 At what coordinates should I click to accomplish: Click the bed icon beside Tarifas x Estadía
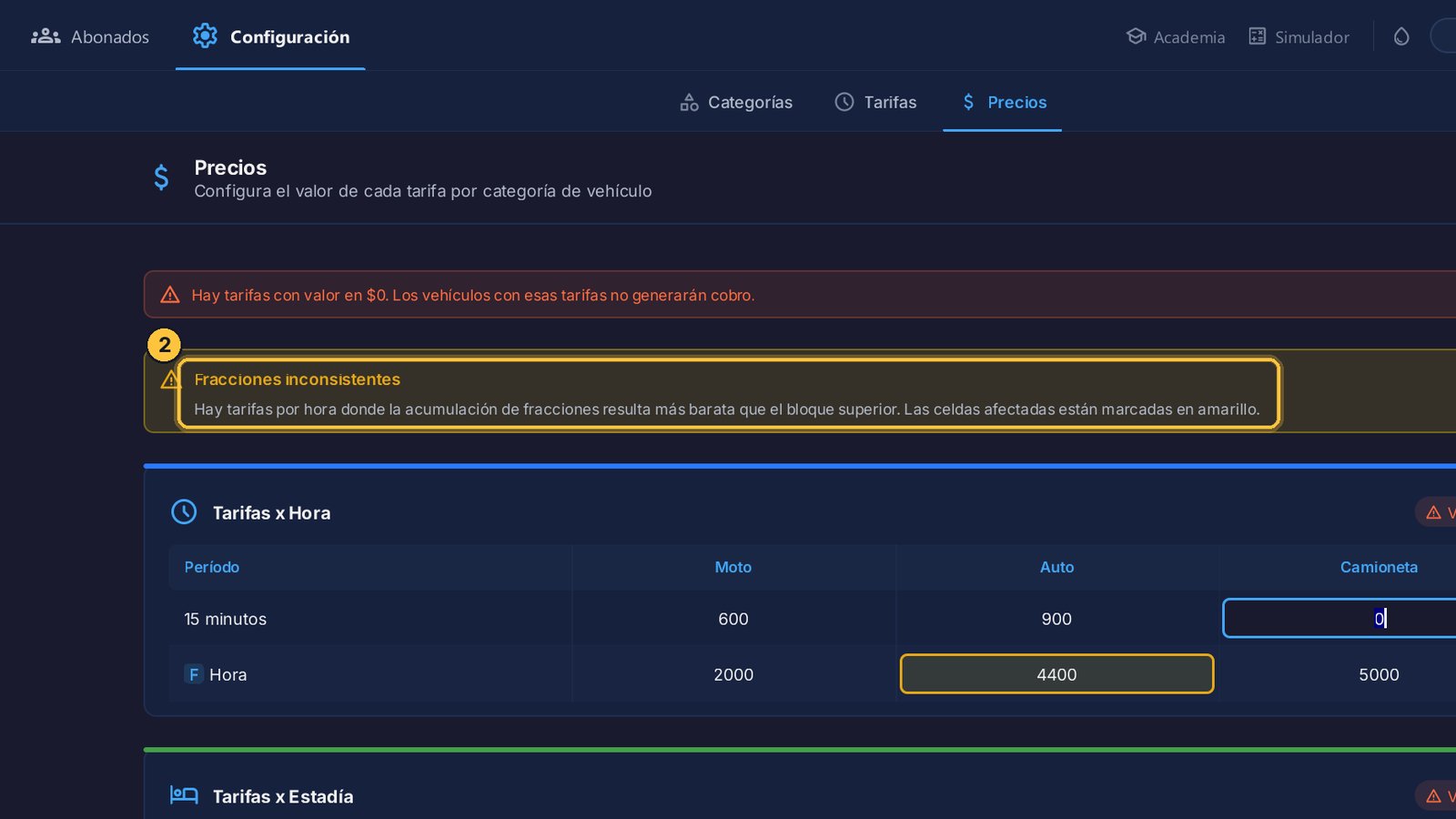(184, 795)
